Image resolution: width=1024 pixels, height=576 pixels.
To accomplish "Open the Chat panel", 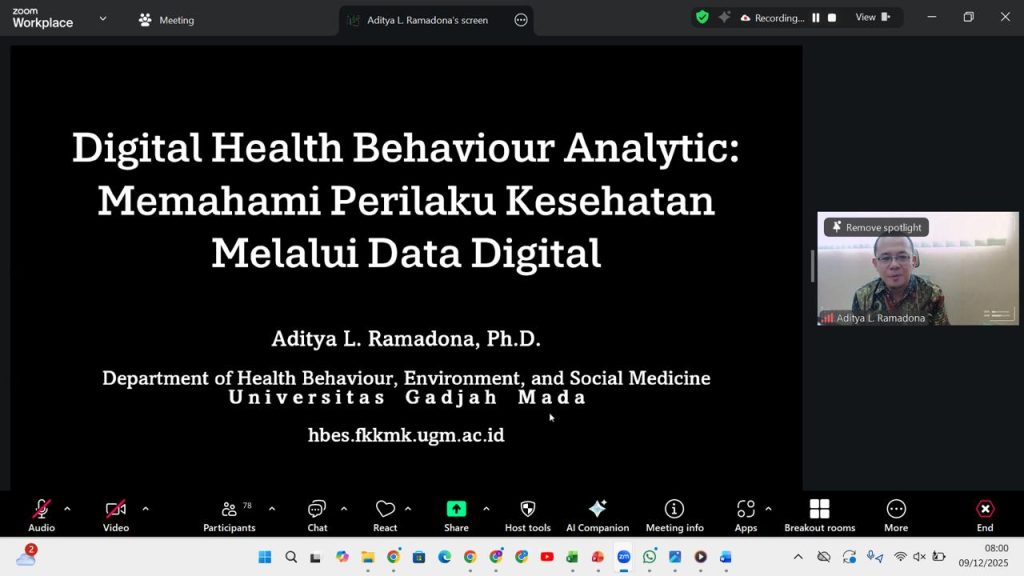I will pos(317,510).
